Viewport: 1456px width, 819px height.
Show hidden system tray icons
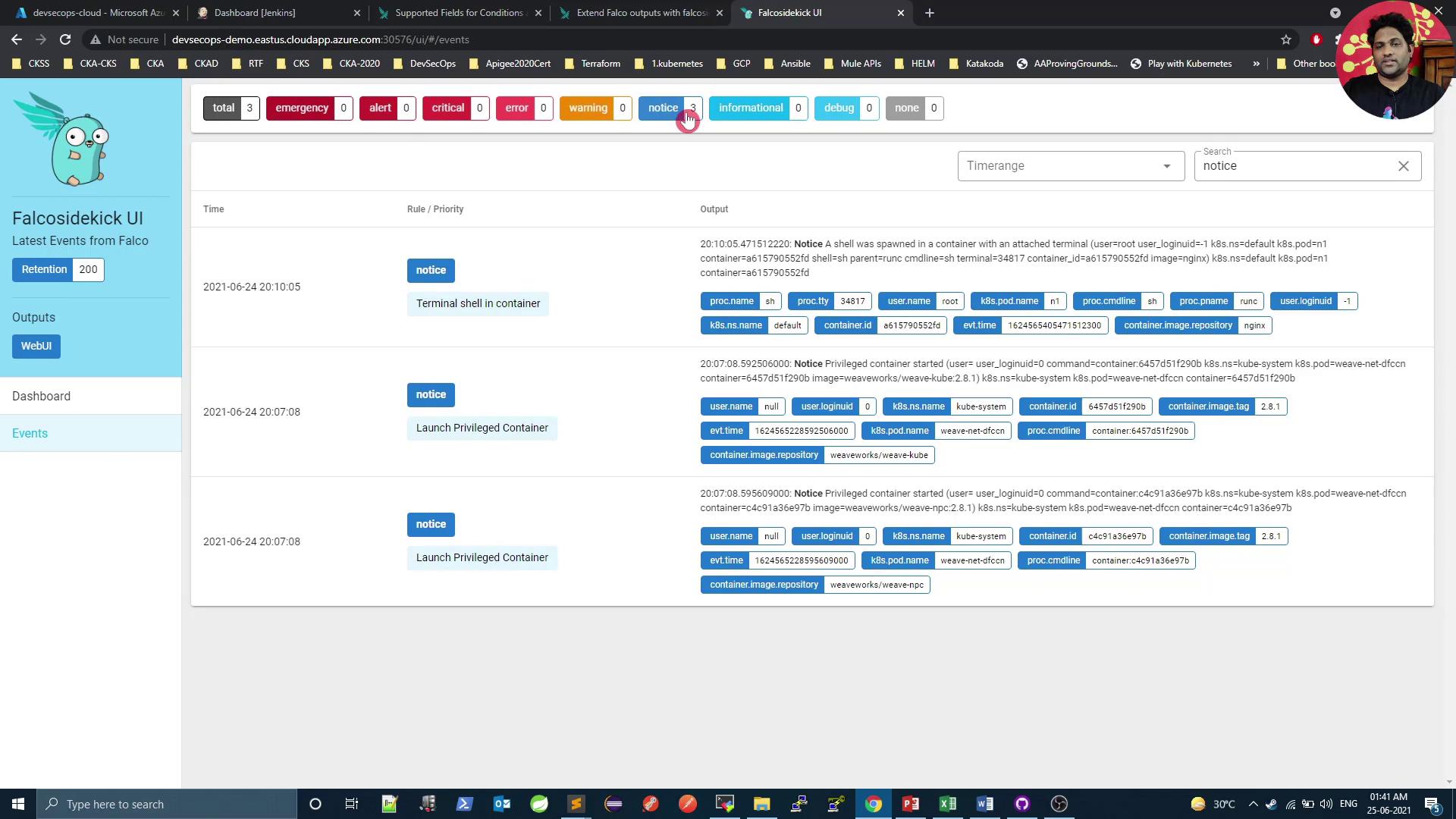pyautogui.click(x=1253, y=804)
